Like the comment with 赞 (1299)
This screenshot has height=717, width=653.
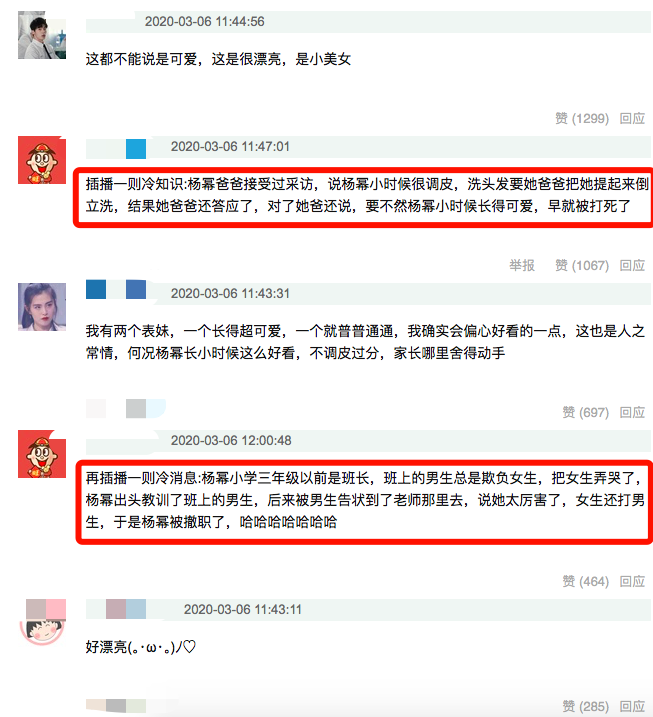click(x=582, y=118)
